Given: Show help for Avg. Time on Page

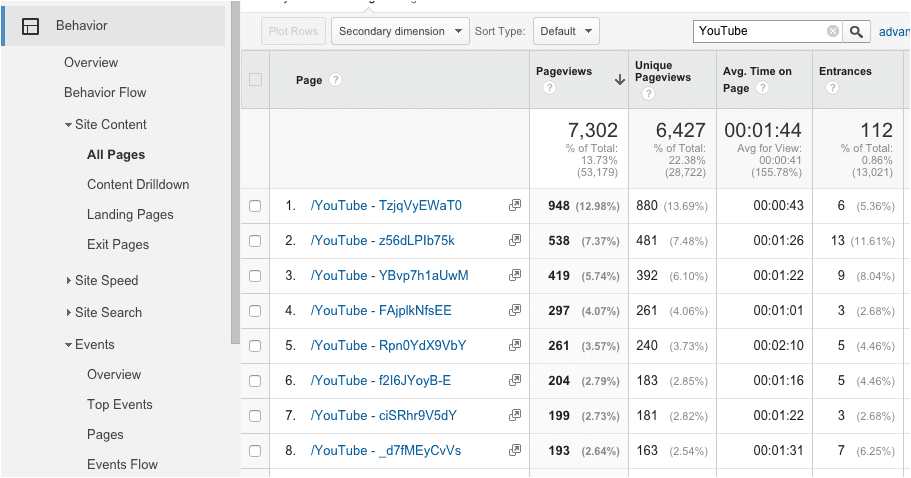Looking at the screenshot, I should coord(762,88).
